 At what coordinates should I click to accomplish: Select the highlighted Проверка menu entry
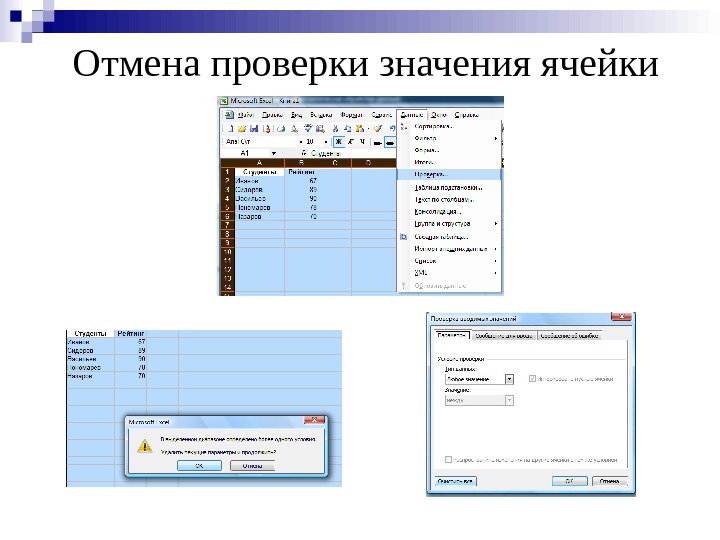point(449,174)
